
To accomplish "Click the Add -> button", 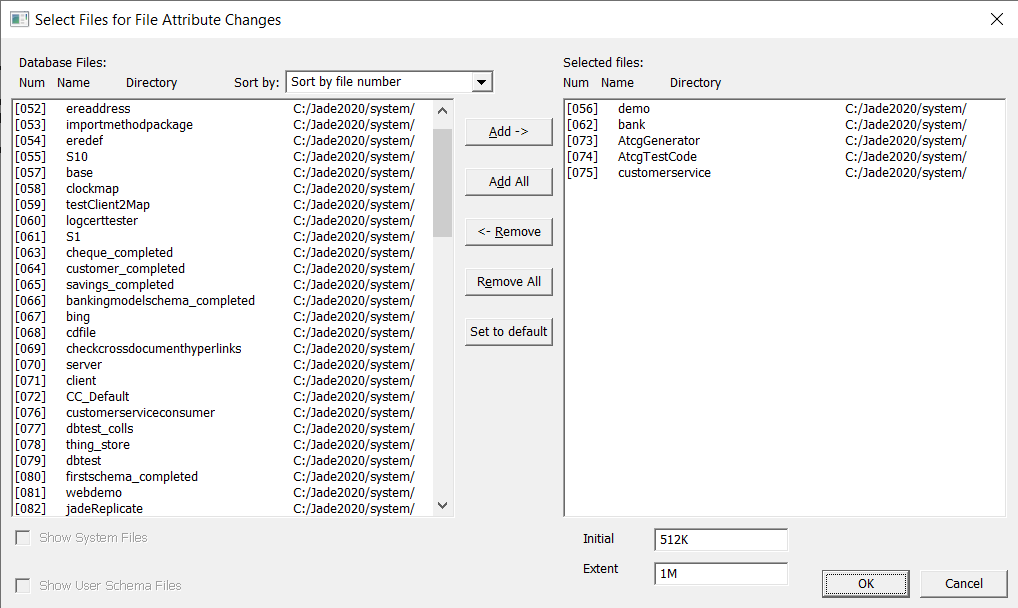I will (x=508, y=132).
